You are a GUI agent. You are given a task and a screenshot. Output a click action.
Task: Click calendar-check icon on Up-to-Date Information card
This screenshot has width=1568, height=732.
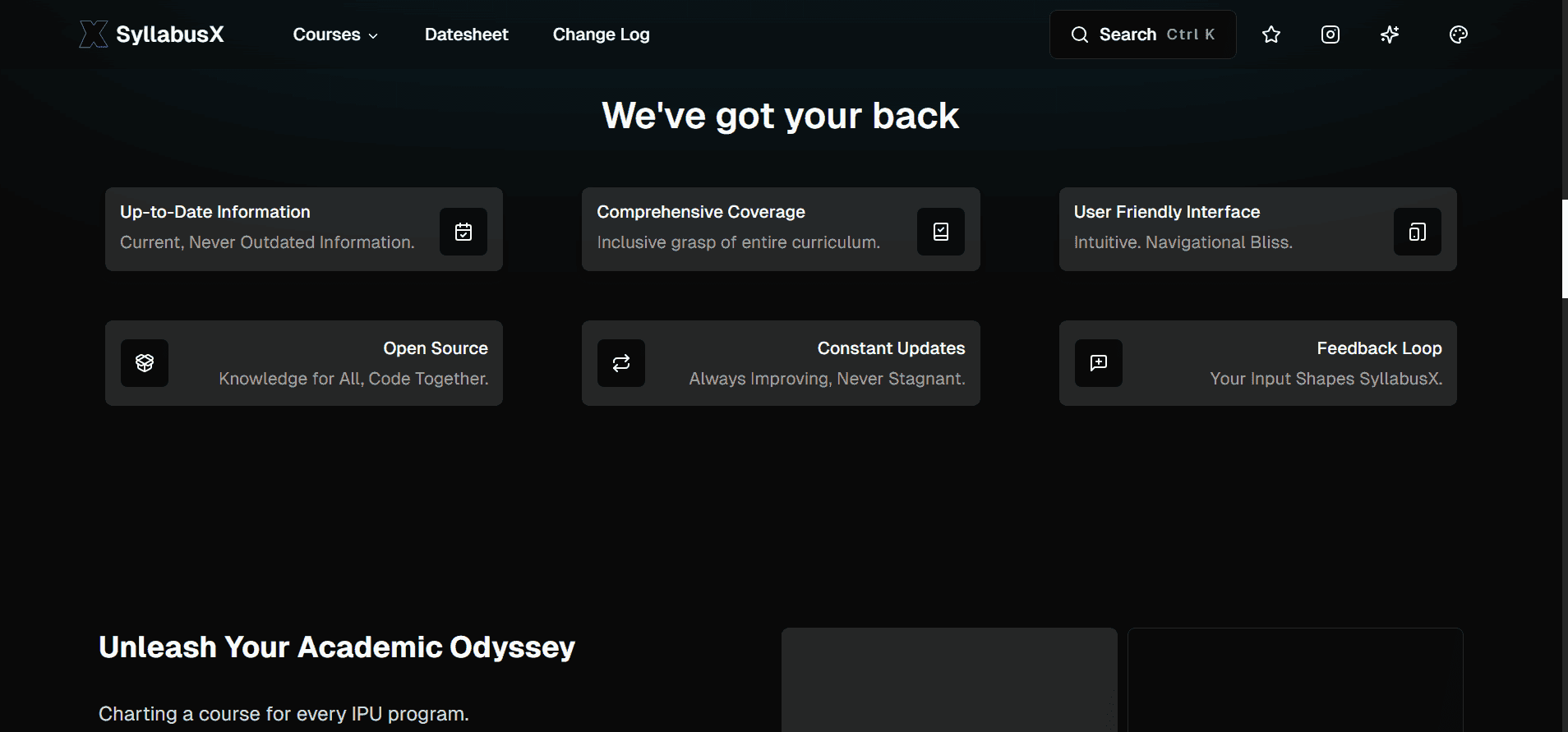[x=463, y=232]
